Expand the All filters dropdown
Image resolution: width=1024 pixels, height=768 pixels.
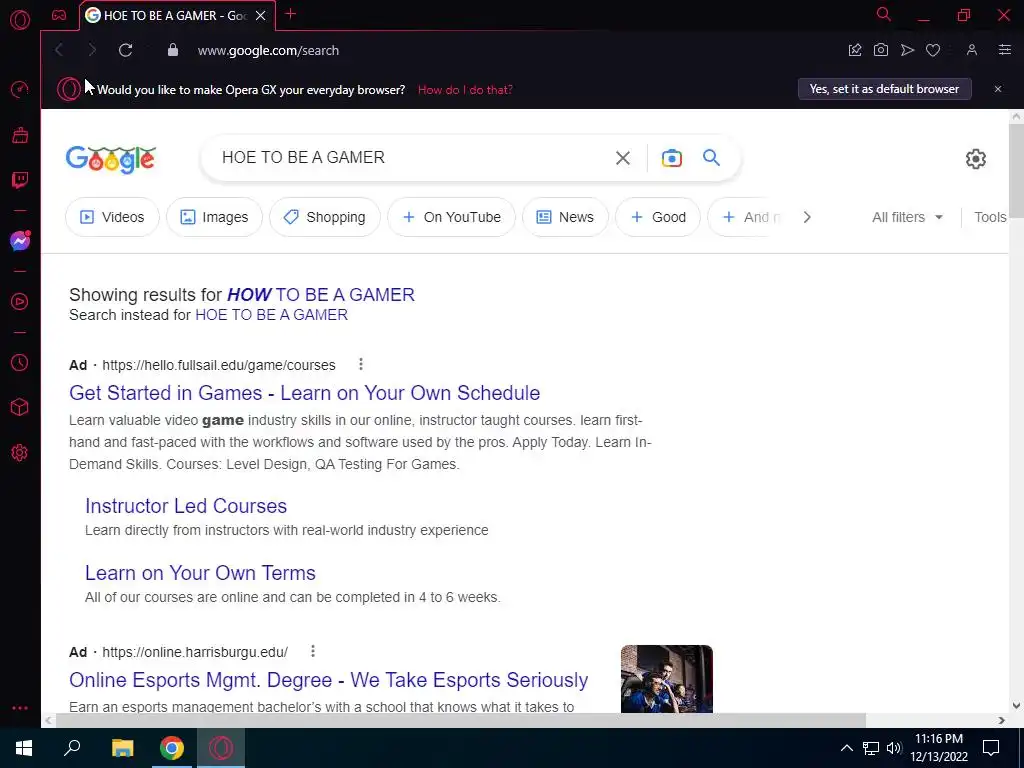pyautogui.click(x=907, y=217)
